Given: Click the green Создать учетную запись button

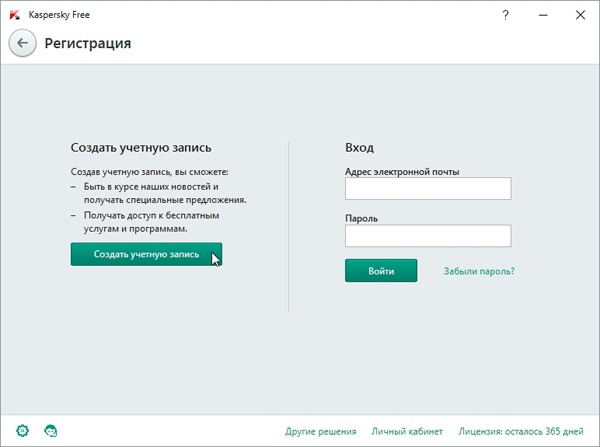Looking at the screenshot, I should (x=146, y=254).
